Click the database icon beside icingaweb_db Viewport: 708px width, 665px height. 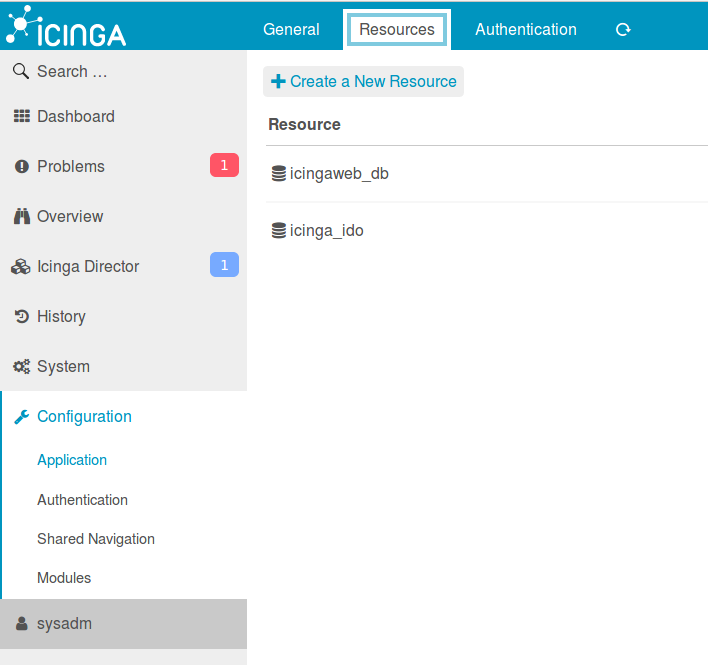coord(279,174)
